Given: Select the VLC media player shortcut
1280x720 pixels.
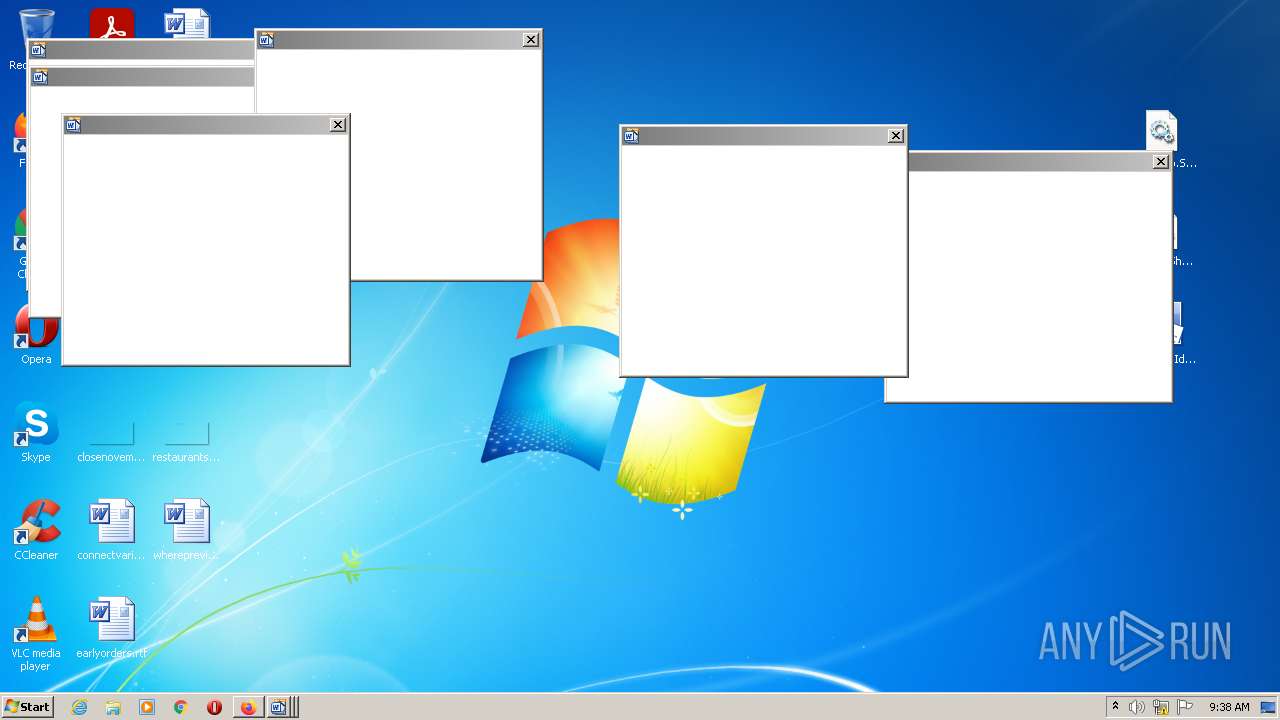Looking at the screenshot, I should pos(36,634).
